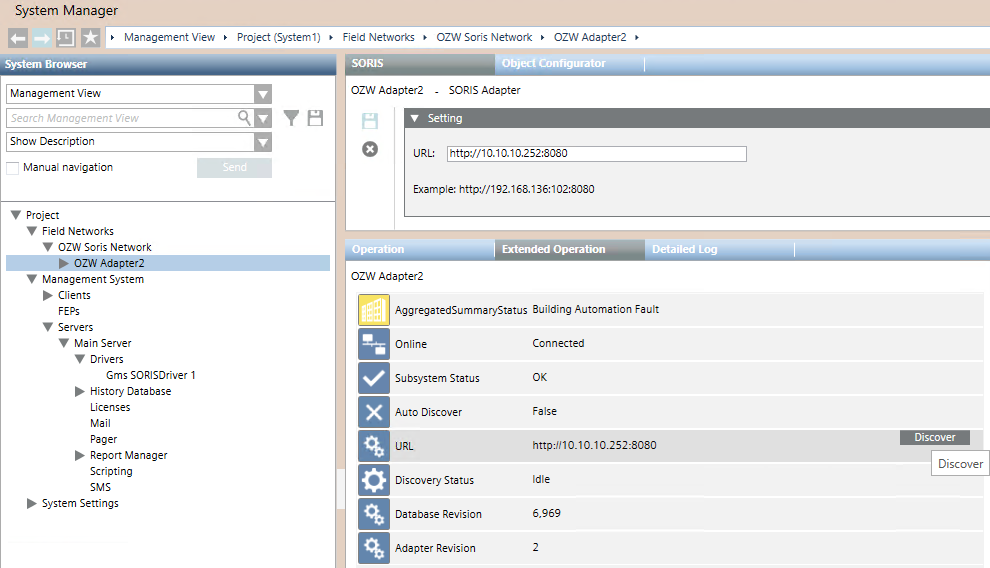990x568 pixels.
Task: Expand the History Database tree node
Action: pyautogui.click(x=80, y=391)
